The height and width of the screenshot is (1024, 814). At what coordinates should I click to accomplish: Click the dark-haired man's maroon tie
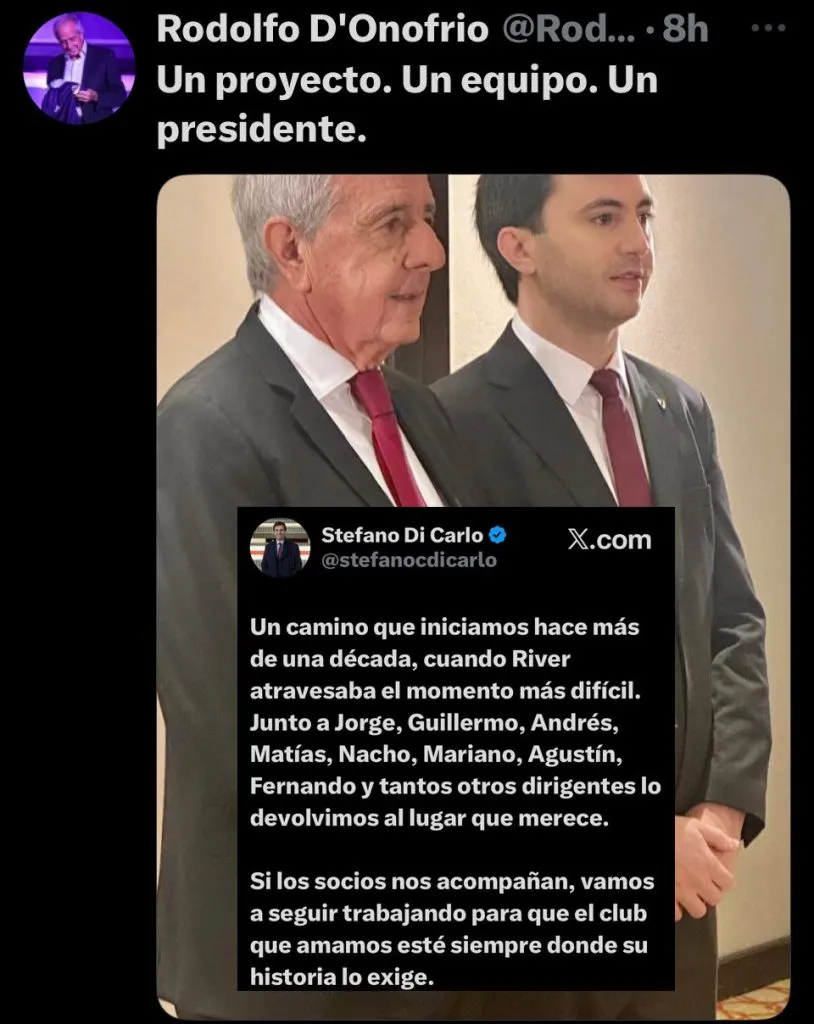point(621,436)
